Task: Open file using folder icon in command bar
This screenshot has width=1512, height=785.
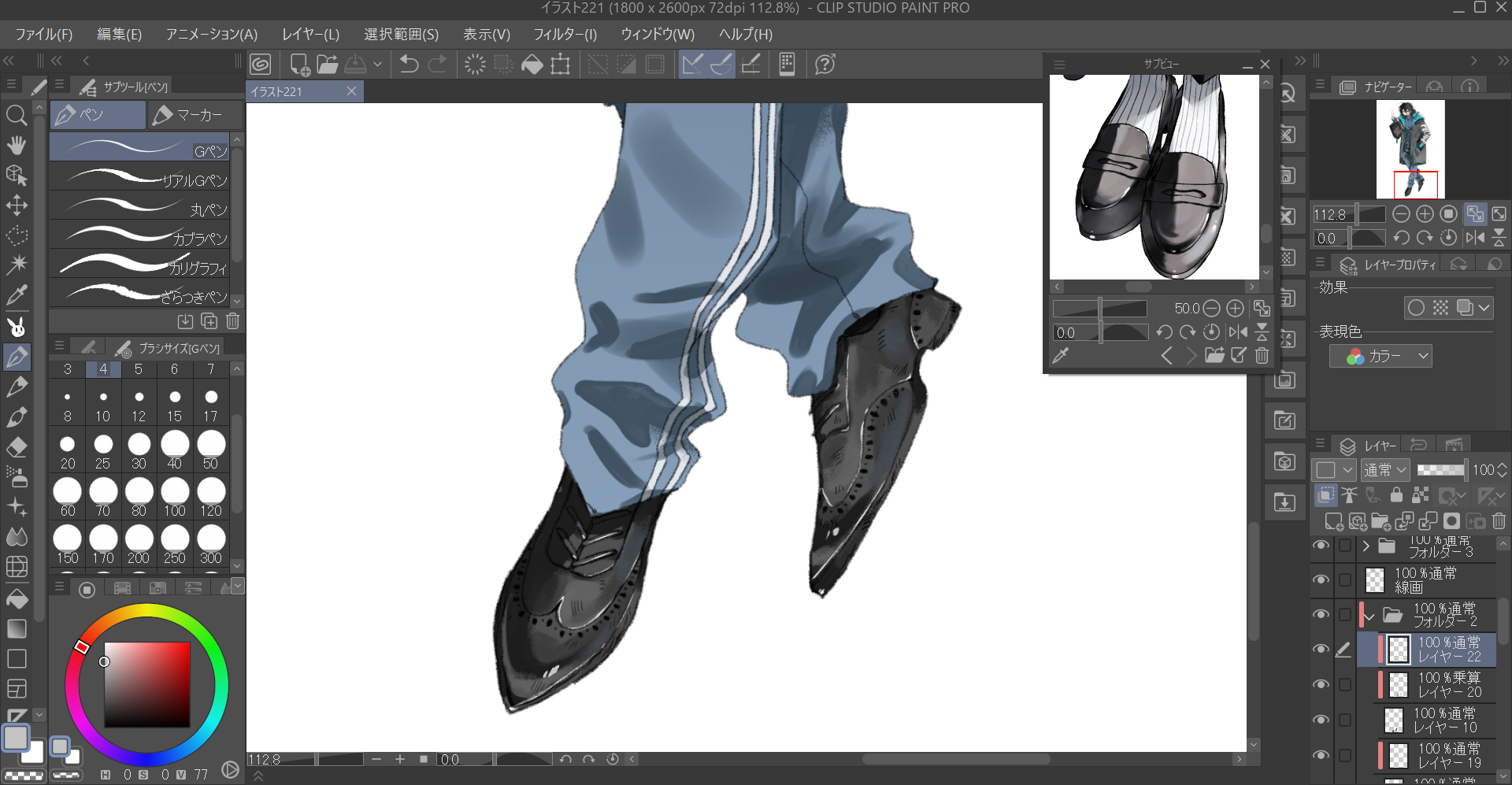Action: coord(328,65)
